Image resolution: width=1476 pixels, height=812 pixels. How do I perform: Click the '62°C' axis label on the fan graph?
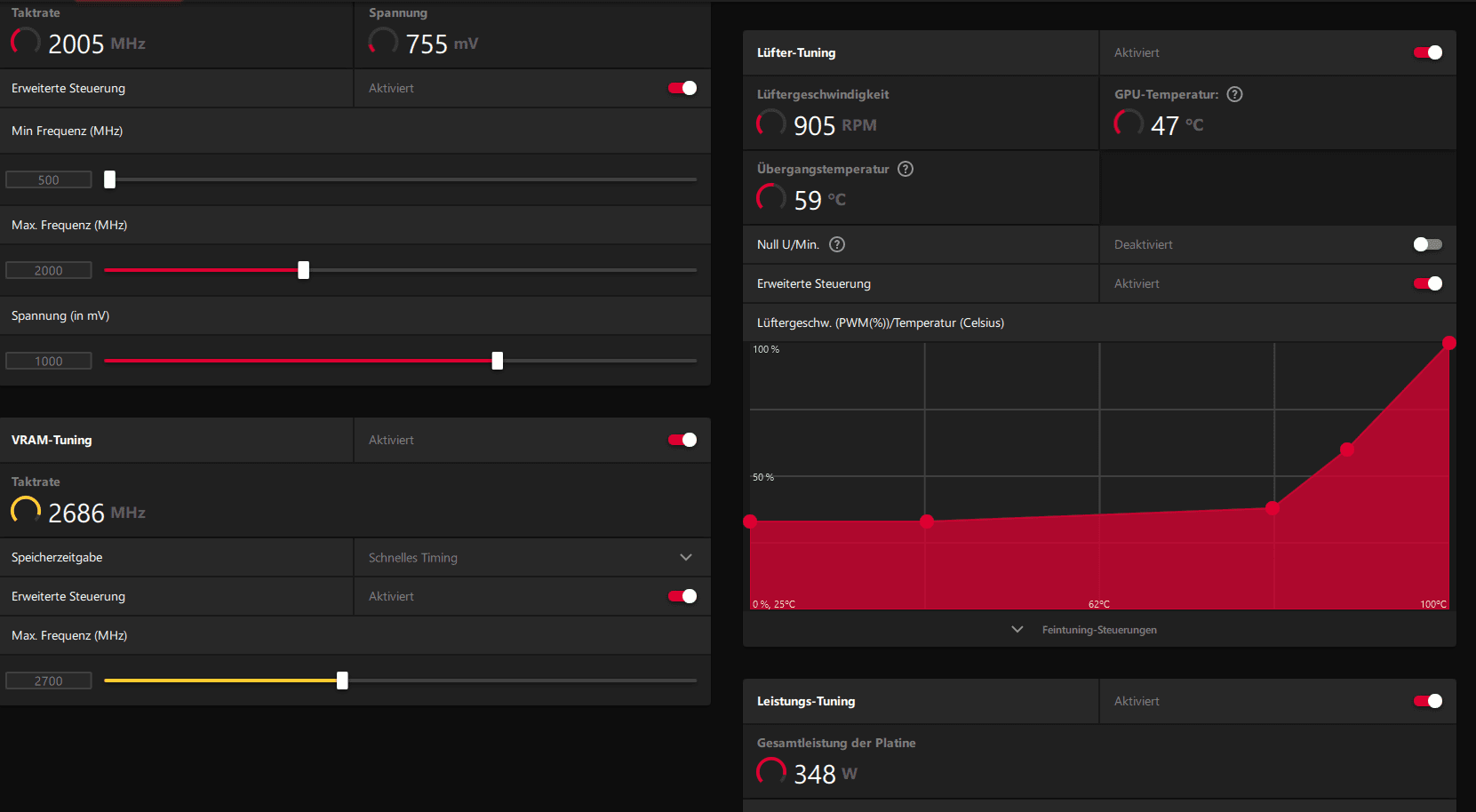pyautogui.click(x=1099, y=604)
